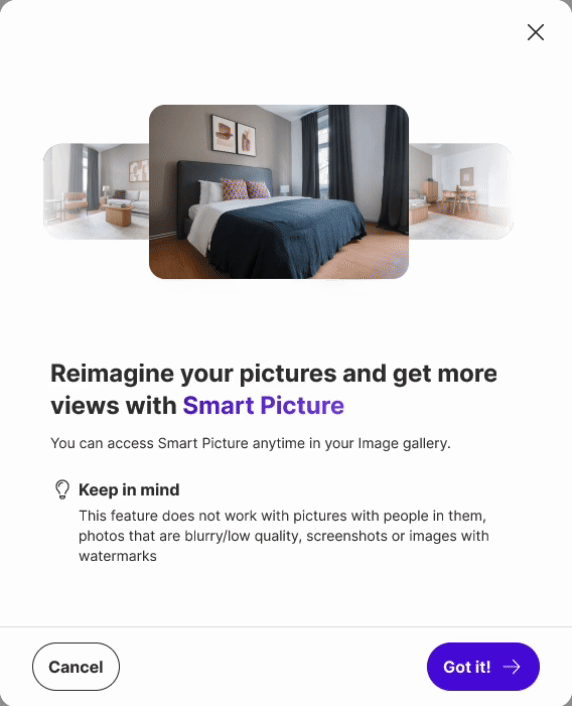Select the left living room preview image
This screenshot has width=572, height=706.
[x=96, y=191]
